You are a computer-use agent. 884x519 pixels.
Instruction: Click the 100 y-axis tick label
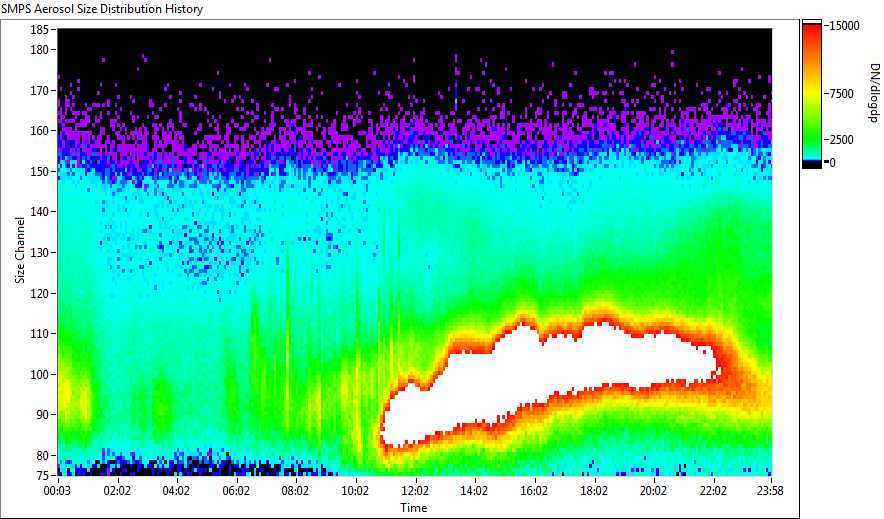click(39, 374)
